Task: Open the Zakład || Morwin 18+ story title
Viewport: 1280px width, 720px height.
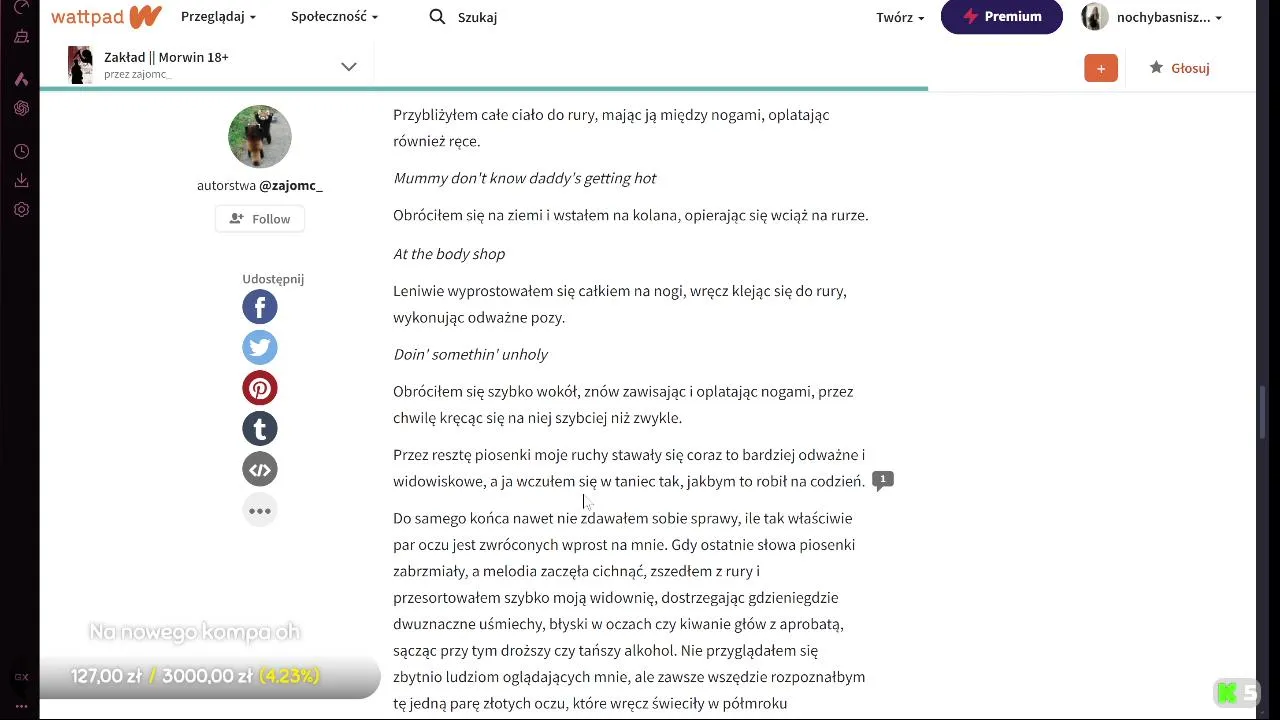Action: (166, 57)
